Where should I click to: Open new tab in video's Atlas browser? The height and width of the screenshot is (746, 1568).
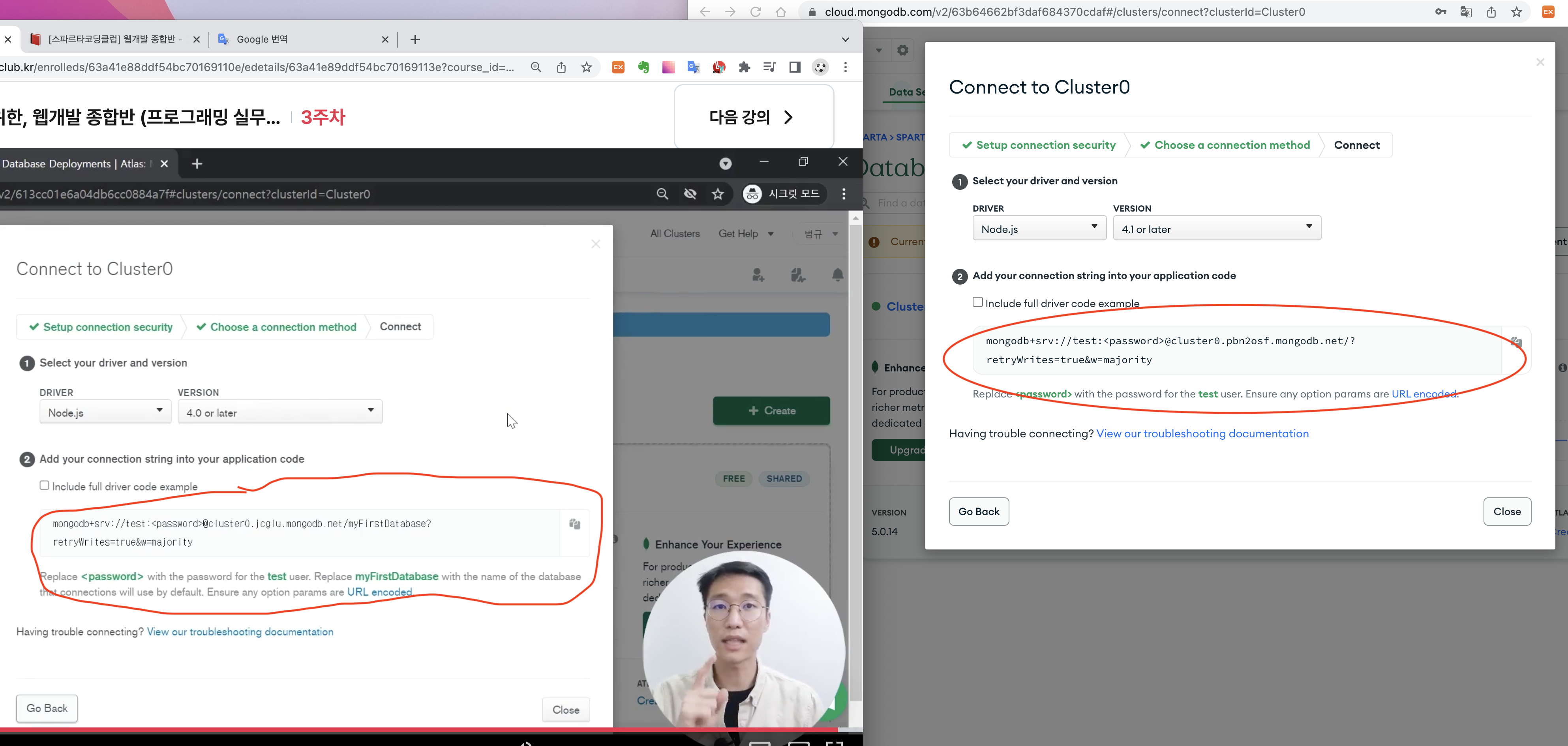click(197, 163)
